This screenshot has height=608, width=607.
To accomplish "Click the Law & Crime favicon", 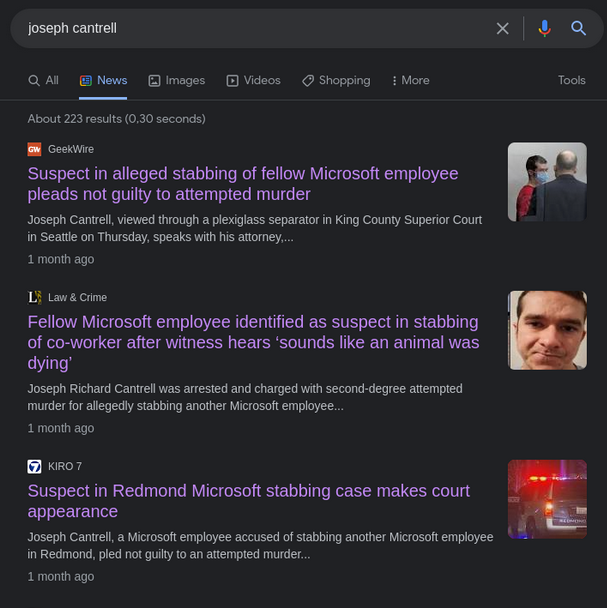I will click(34, 297).
